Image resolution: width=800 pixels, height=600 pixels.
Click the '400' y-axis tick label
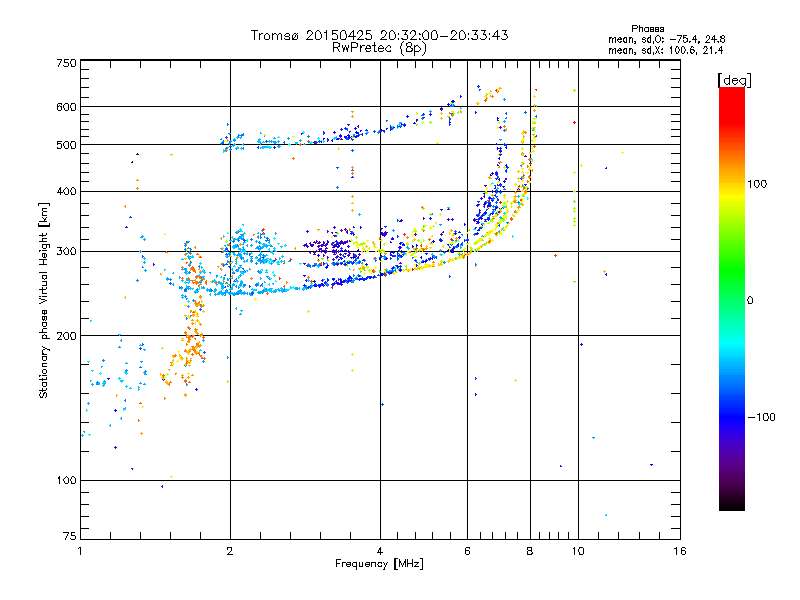pos(66,191)
